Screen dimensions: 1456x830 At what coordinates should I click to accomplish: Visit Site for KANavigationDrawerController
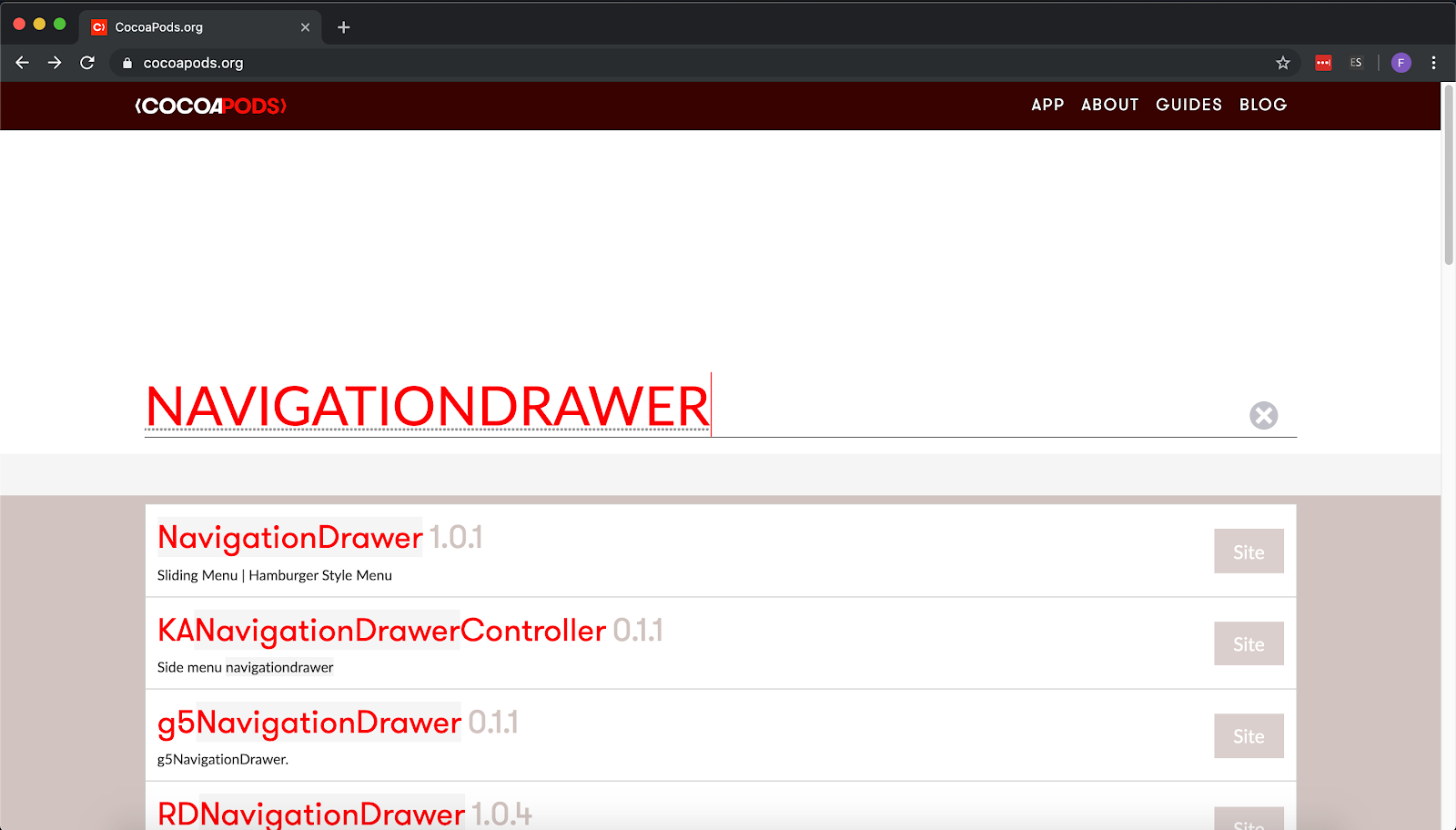tap(1249, 643)
